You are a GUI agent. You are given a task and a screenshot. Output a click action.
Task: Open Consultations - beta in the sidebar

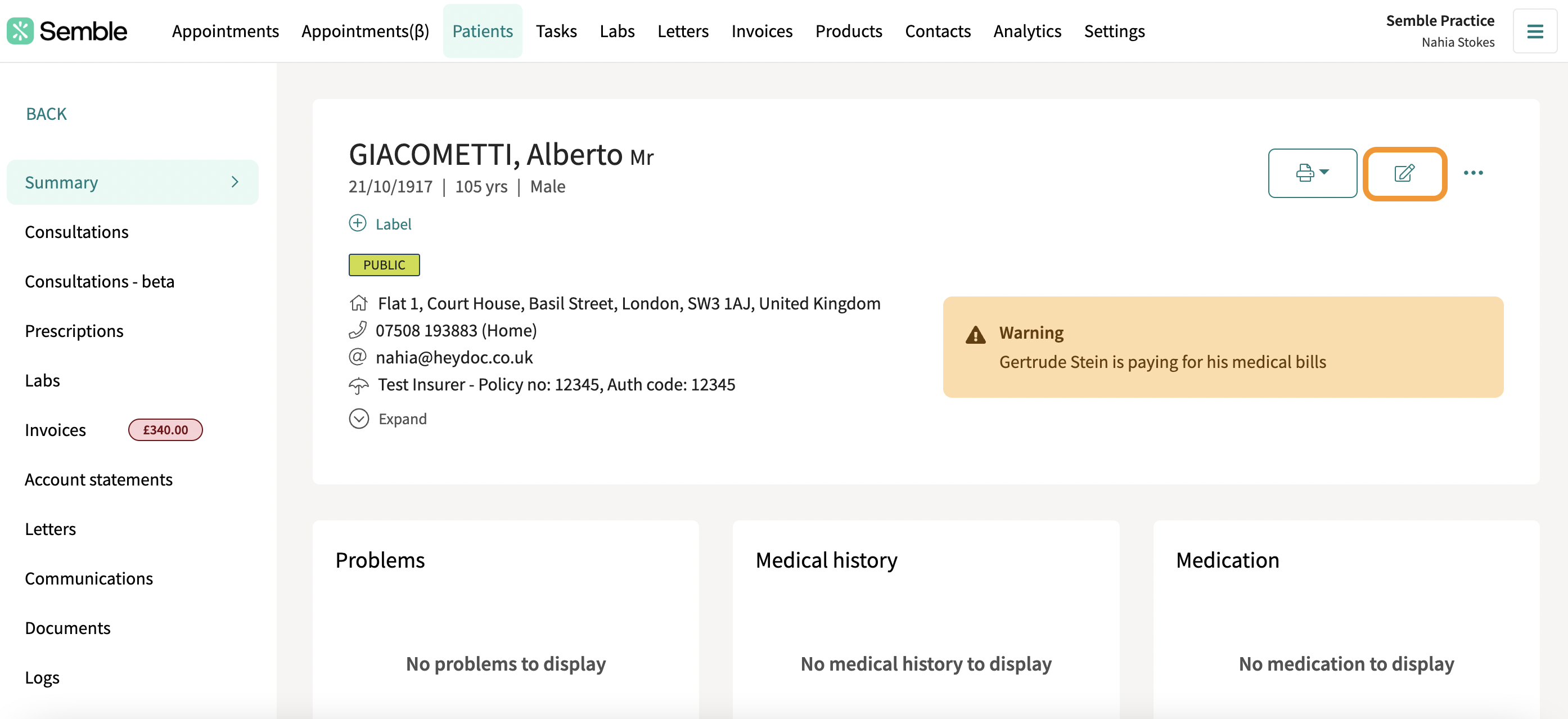(100, 281)
